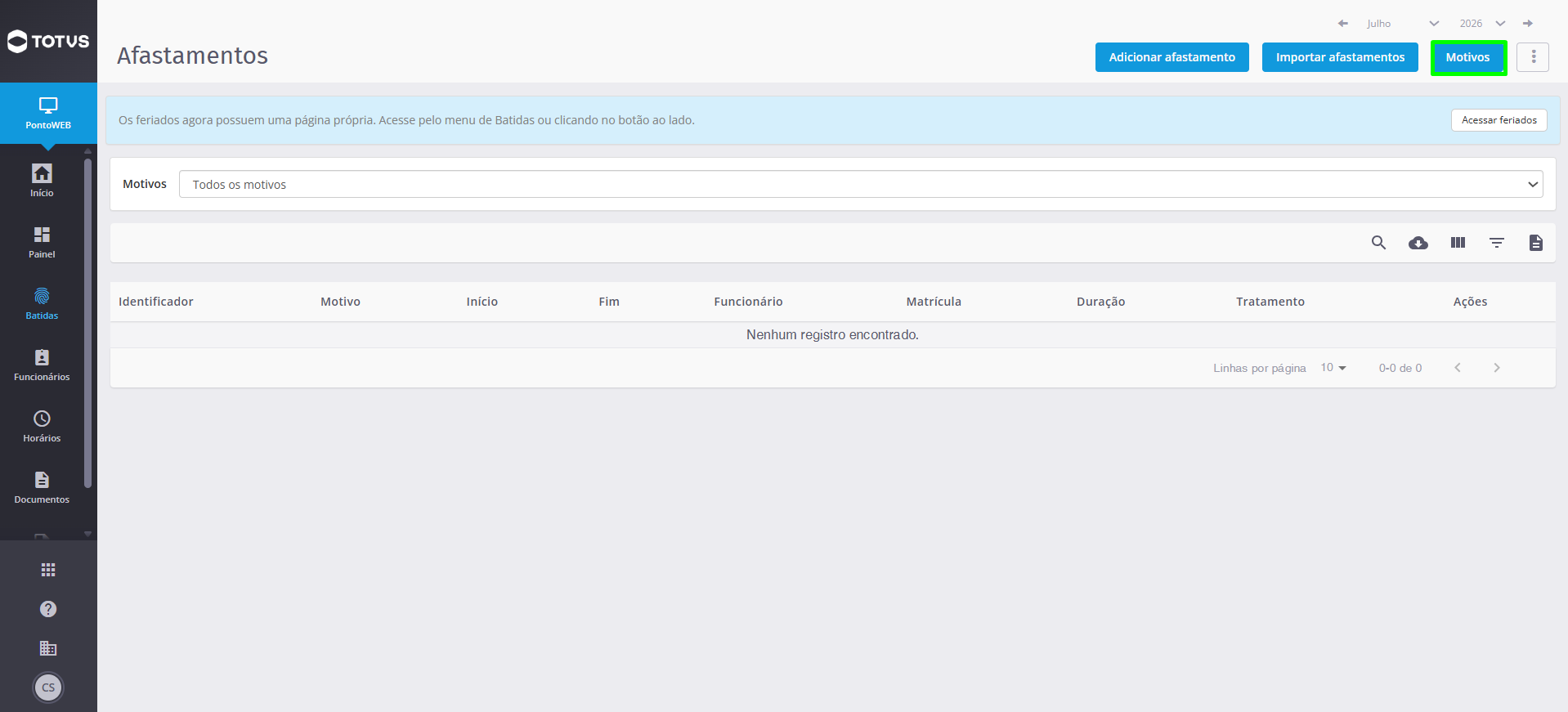
Task: Click the TOTVS logo
Action: coord(48,41)
